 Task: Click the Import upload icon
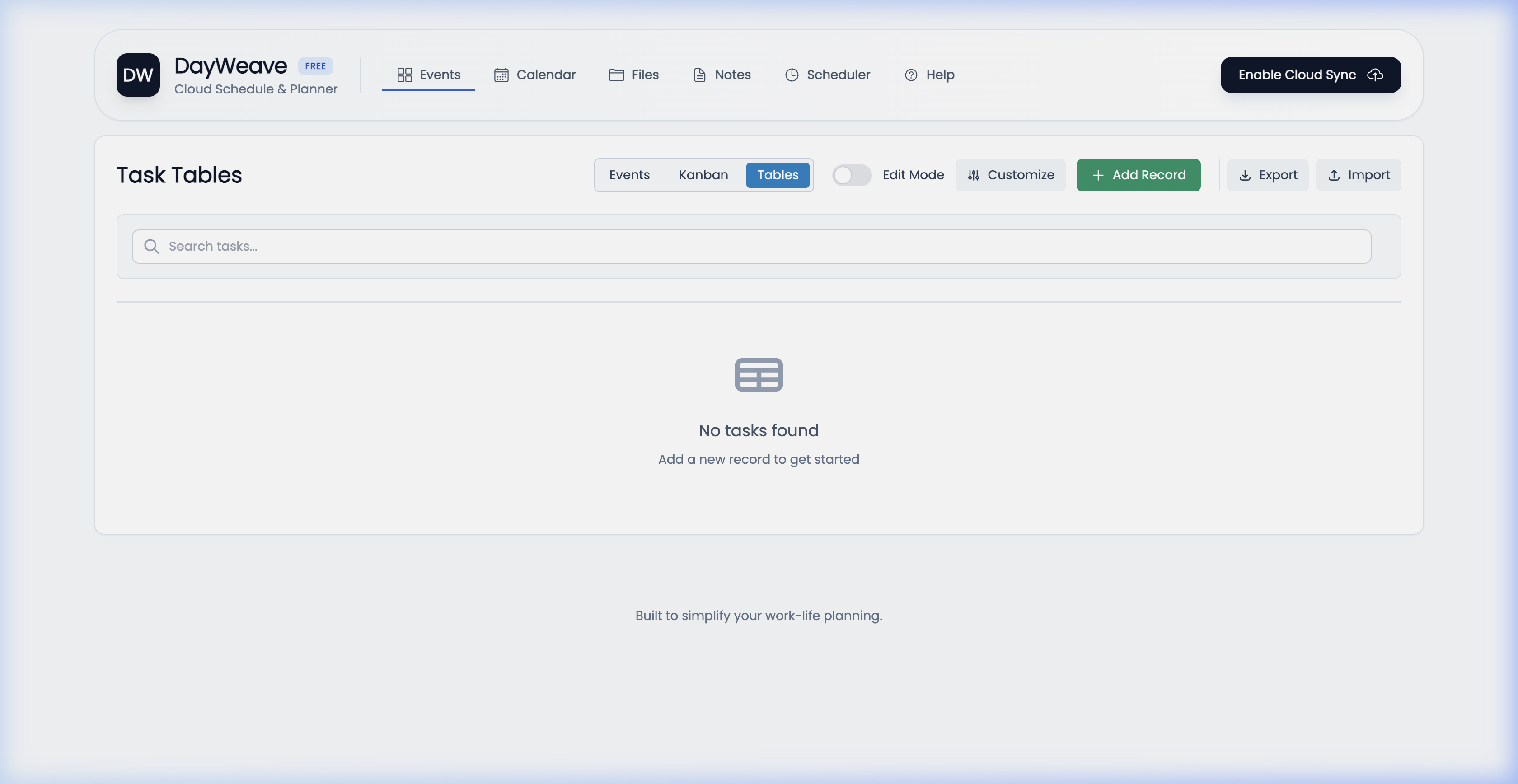coord(1334,175)
